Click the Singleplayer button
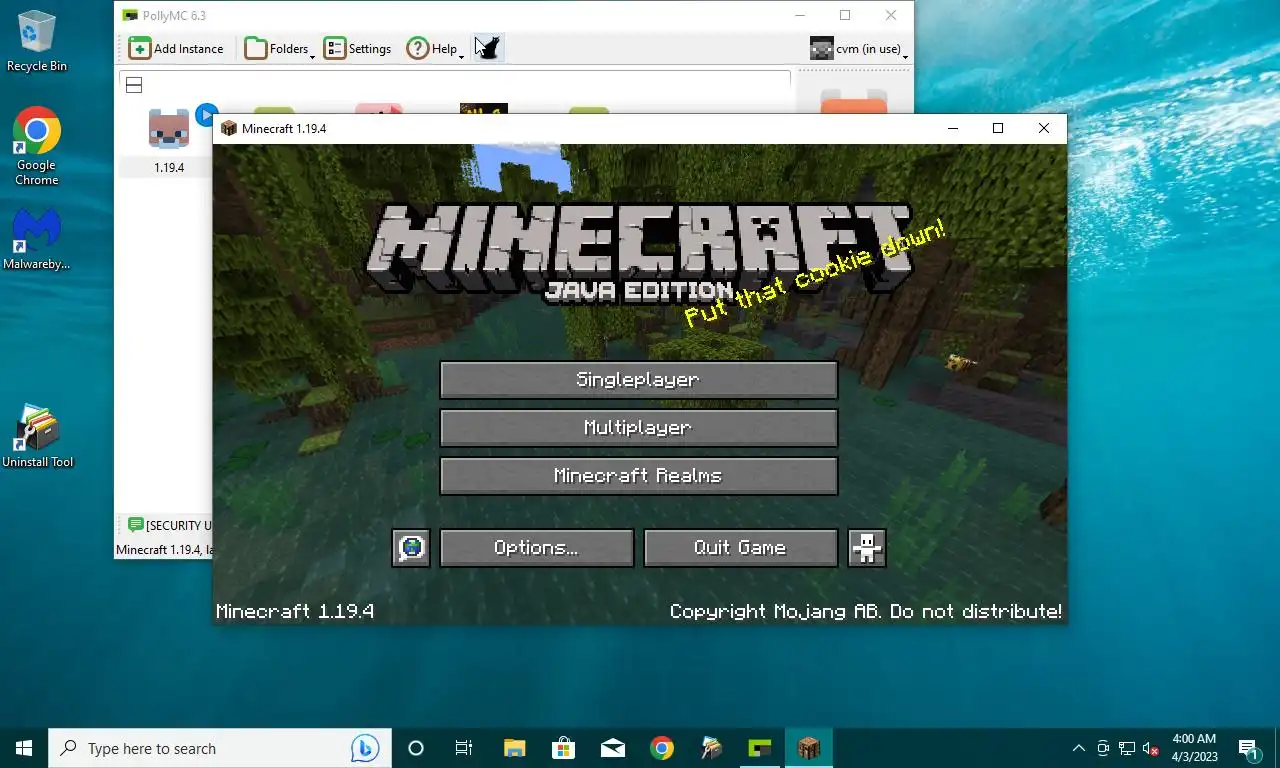 pos(638,380)
